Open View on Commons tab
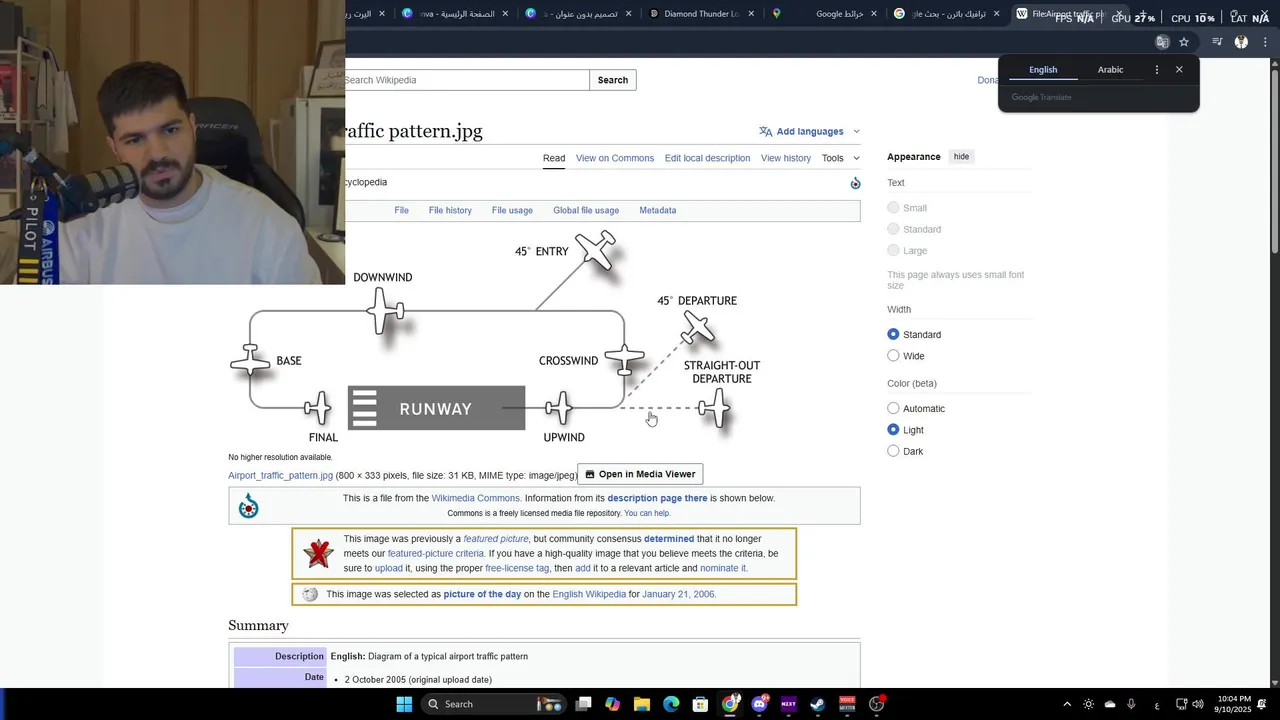The width and height of the screenshot is (1280, 720). click(x=615, y=158)
